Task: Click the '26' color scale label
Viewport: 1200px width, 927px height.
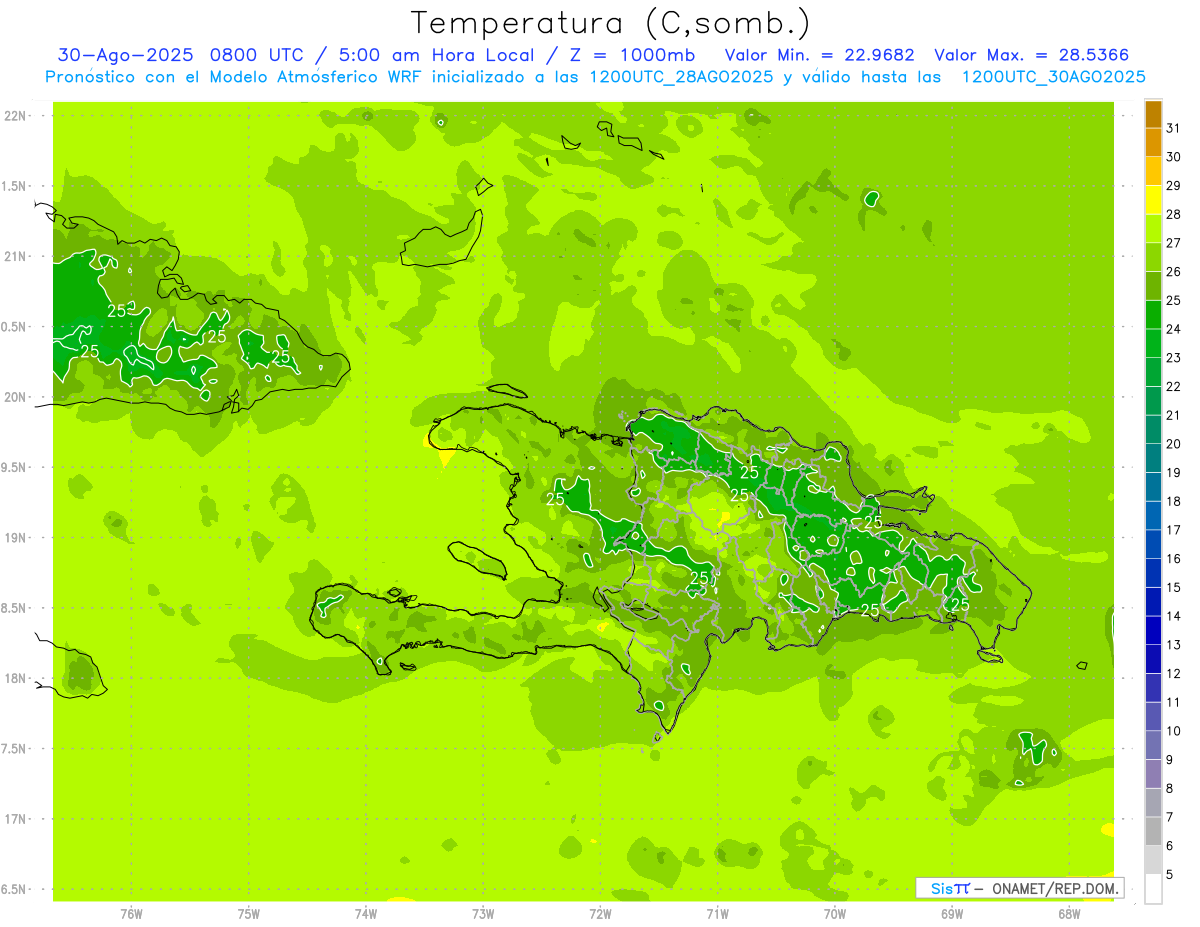Action: pyautogui.click(x=1174, y=272)
